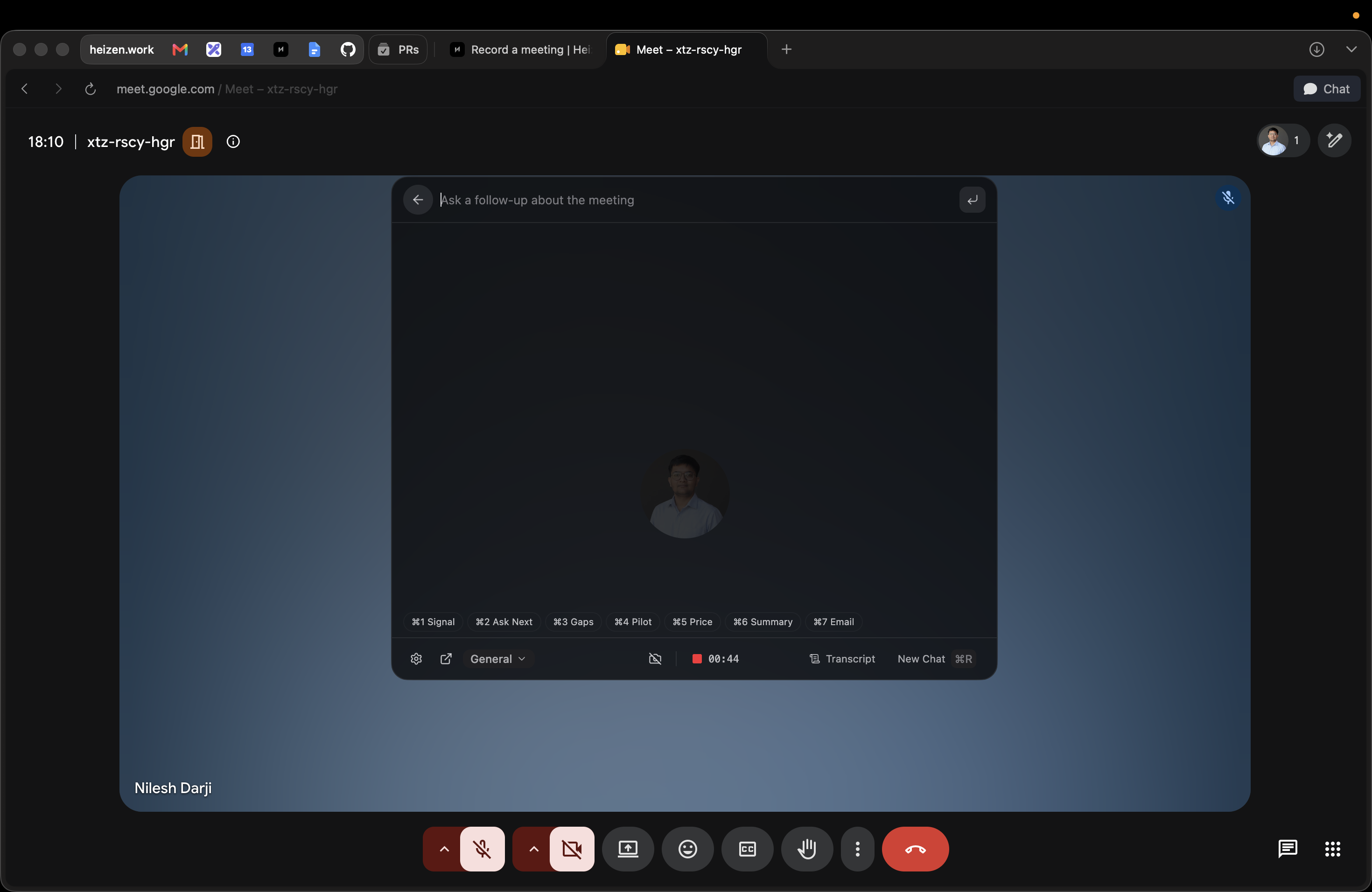Viewport: 1372px width, 892px height.
Task: Switch to the heizen.work tab
Action: (x=121, y=49)
